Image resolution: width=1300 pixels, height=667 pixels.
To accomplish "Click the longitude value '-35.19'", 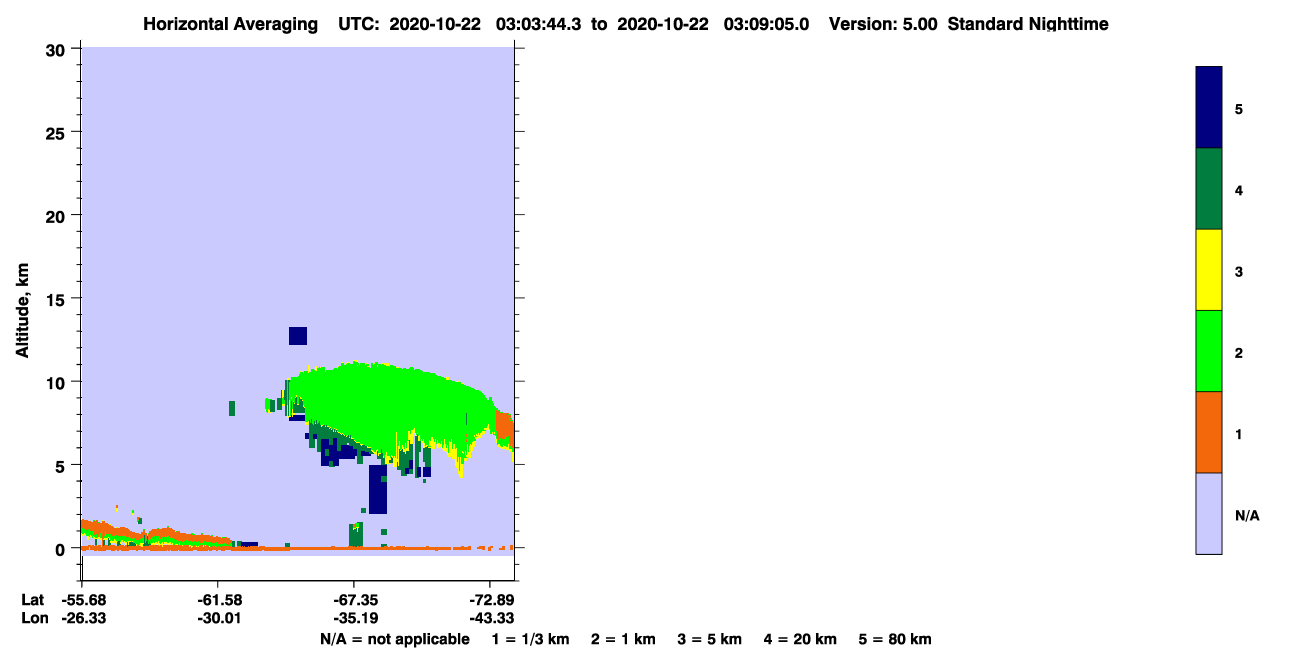I will 354,619.
